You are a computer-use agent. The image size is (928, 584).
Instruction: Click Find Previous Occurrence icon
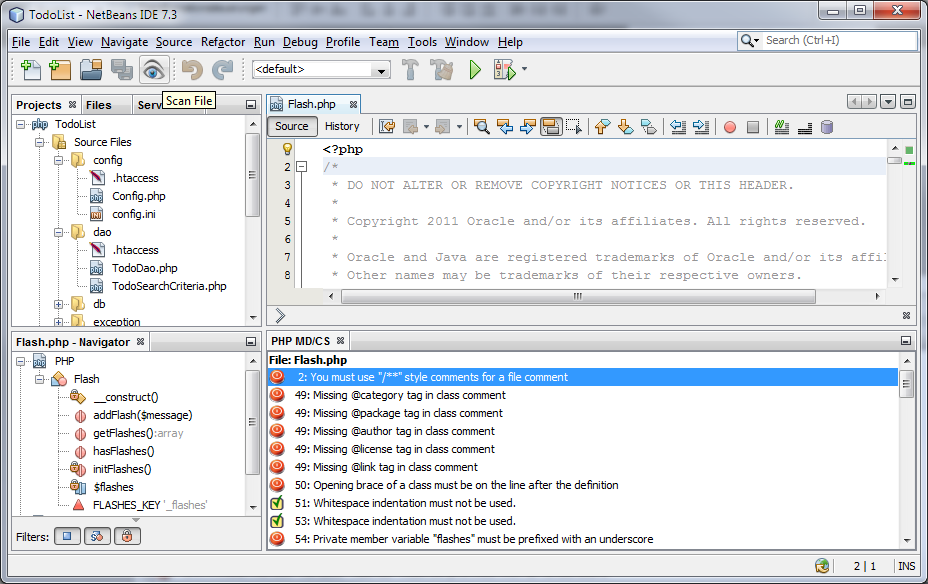(x=505, y=127)
